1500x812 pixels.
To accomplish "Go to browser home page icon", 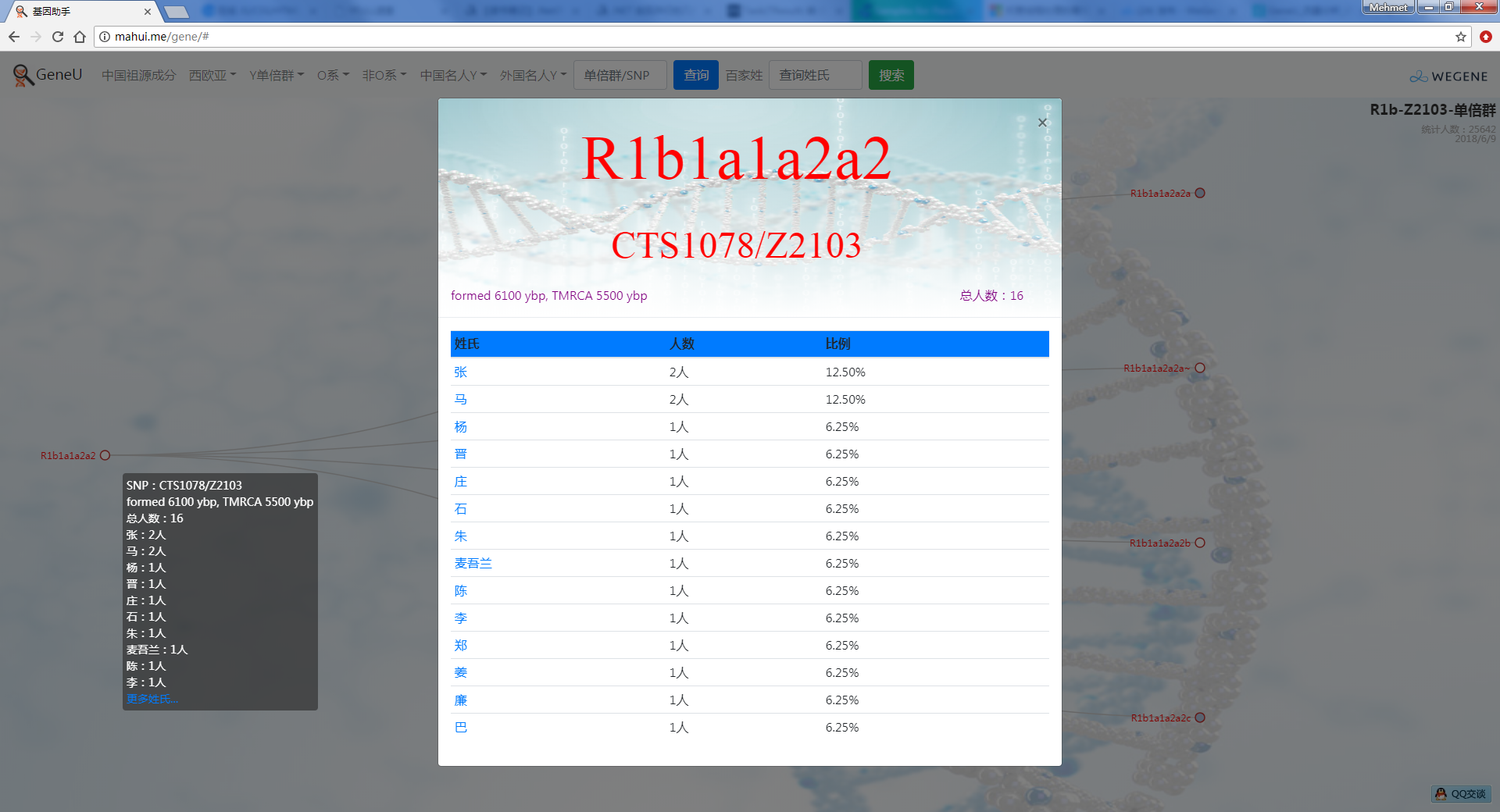I will (80, 37).
